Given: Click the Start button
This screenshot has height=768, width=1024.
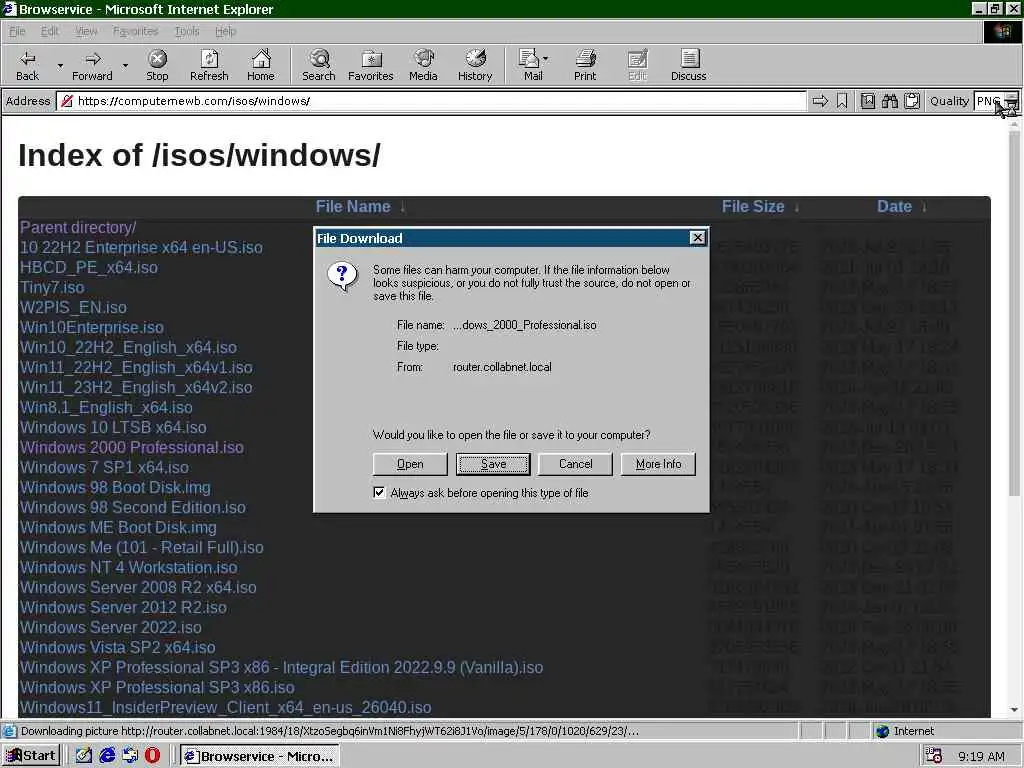Looking at the screenshot, I should click(31, 756).
